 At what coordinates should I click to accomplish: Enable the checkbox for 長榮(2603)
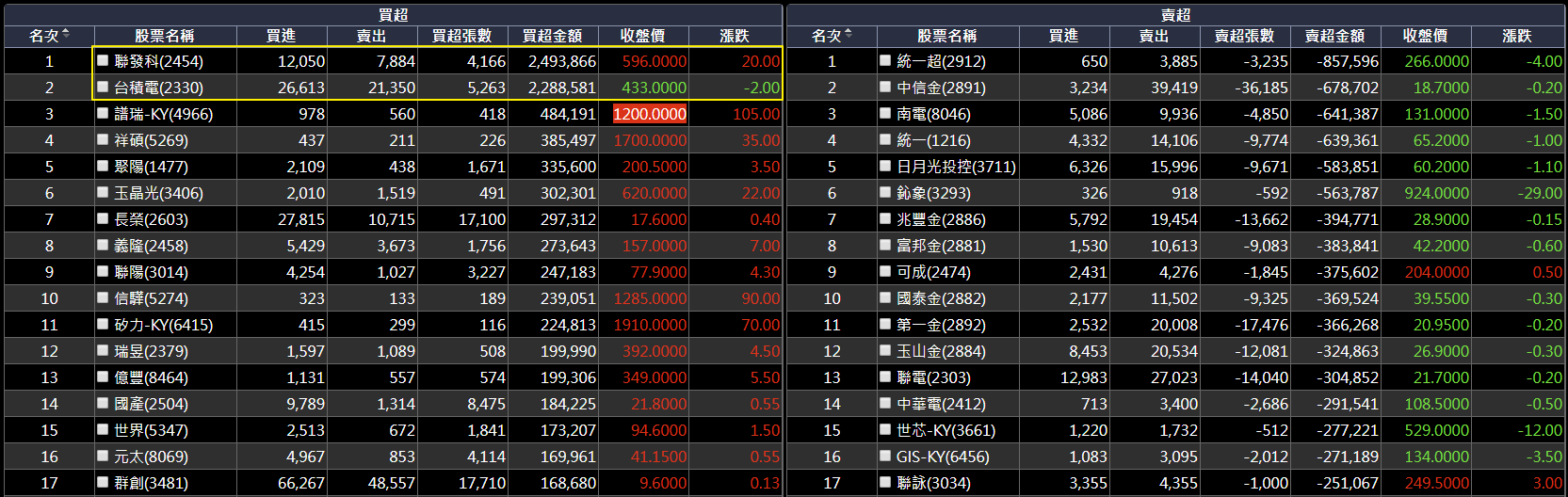click(x=103, y=218)
